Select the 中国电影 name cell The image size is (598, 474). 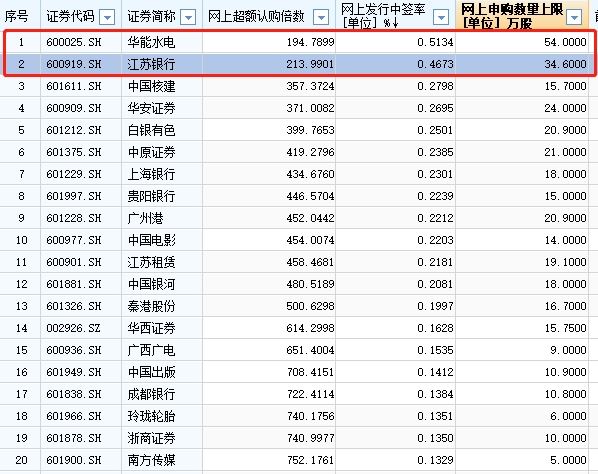[x=151, y=240]
